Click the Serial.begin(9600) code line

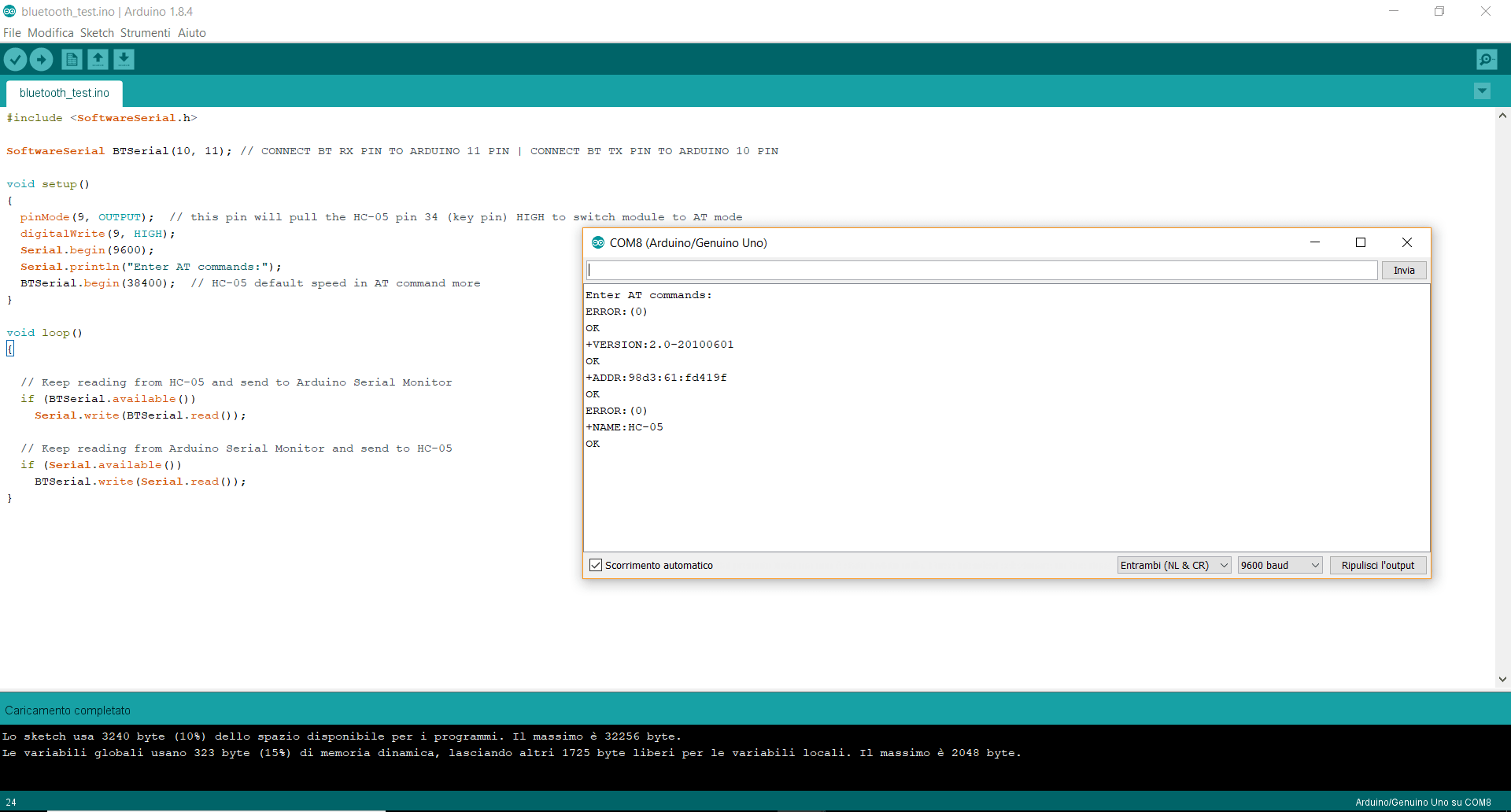pos(87,250)
